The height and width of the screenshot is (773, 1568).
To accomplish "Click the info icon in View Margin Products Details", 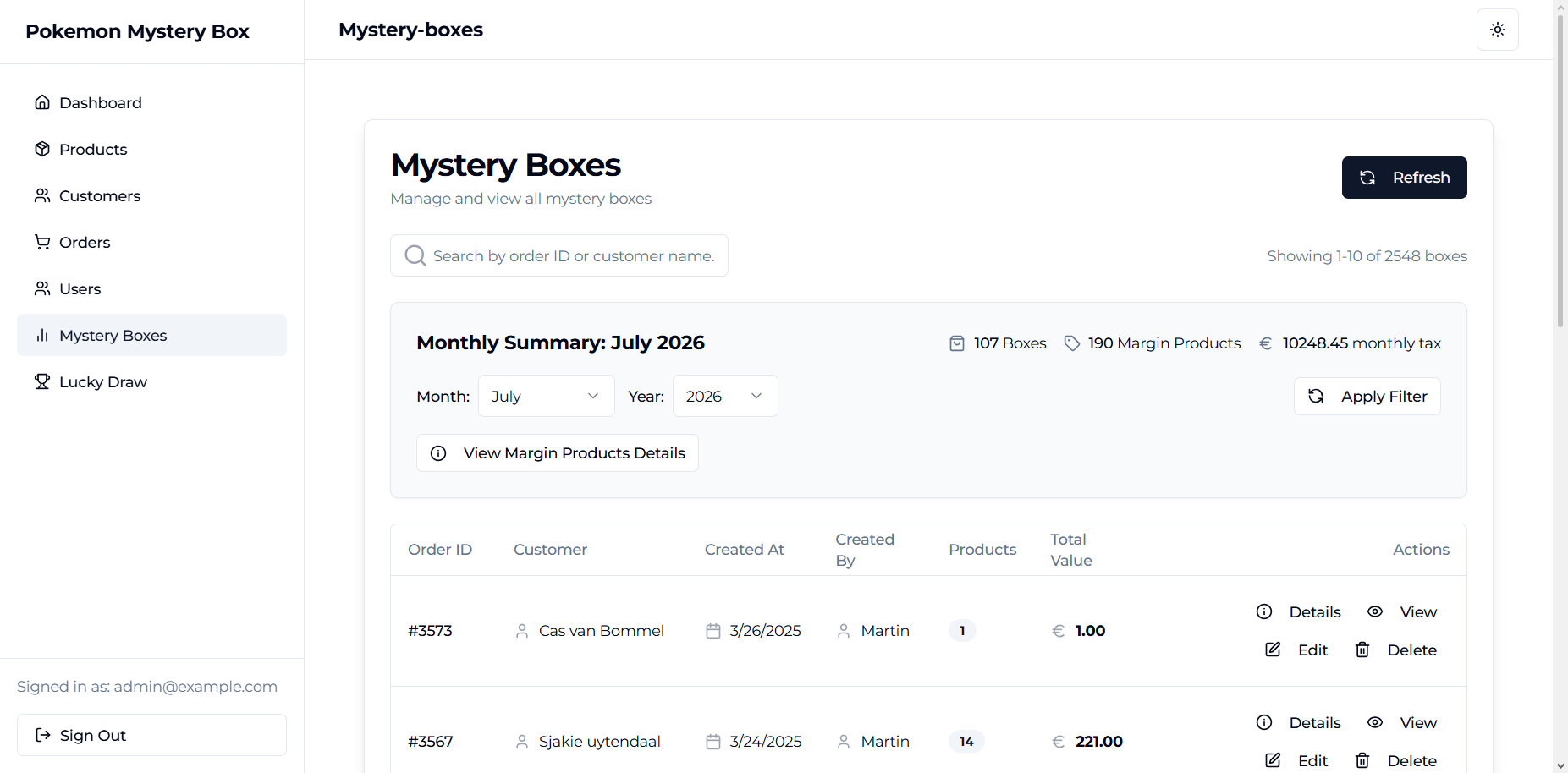I will click(x=438, y=453).
